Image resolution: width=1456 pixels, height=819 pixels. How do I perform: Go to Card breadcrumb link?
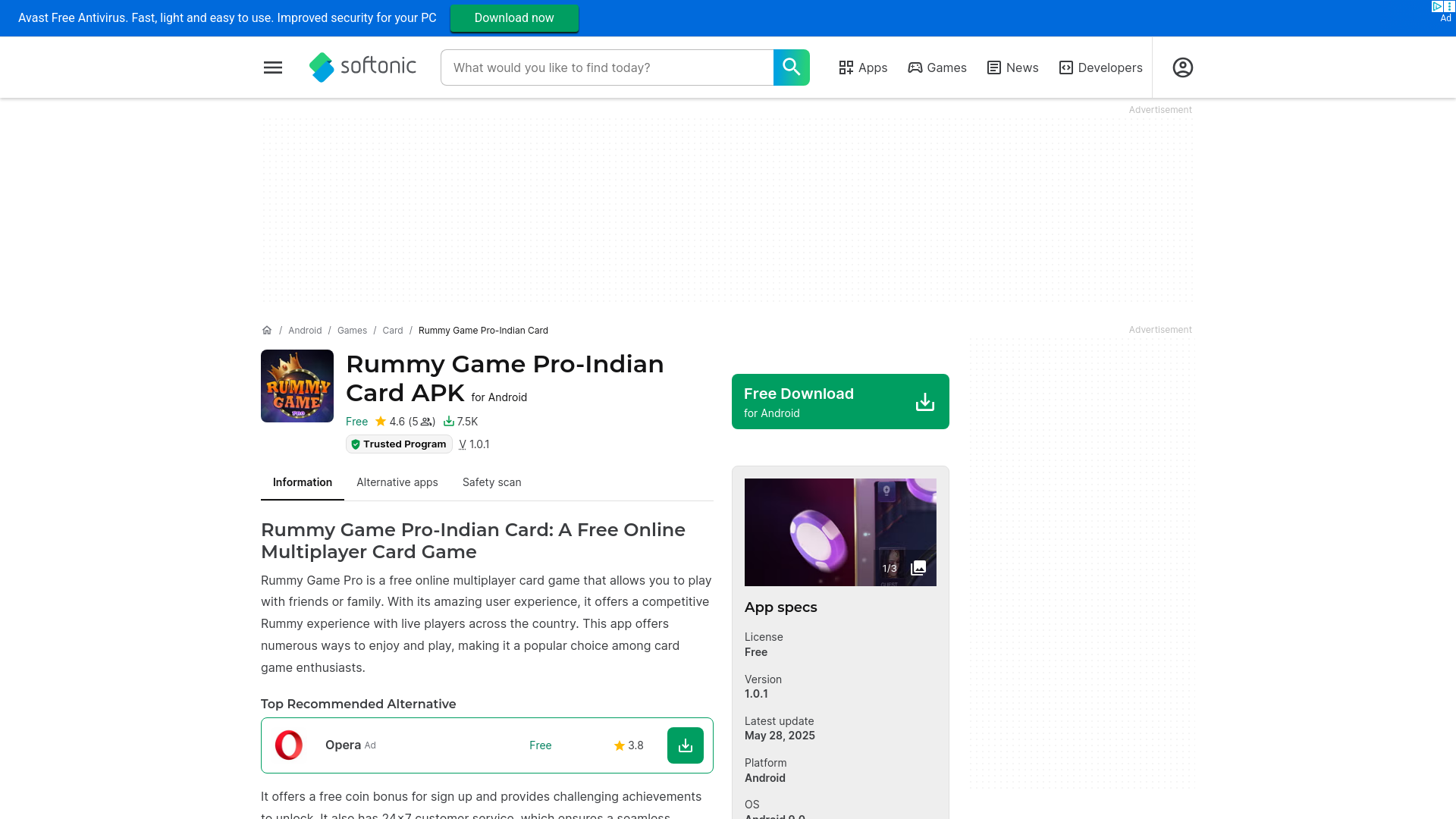pos(393,331)
